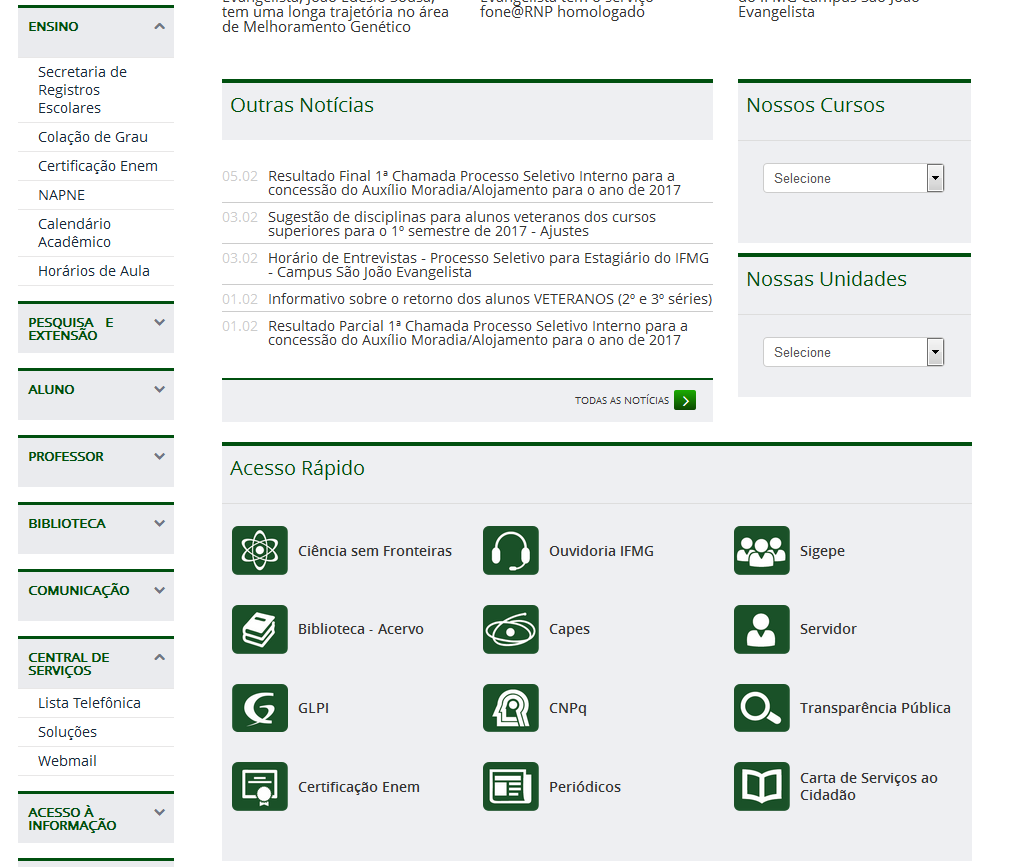Expand the ALUNO menu section

click(x=96, y=394)
